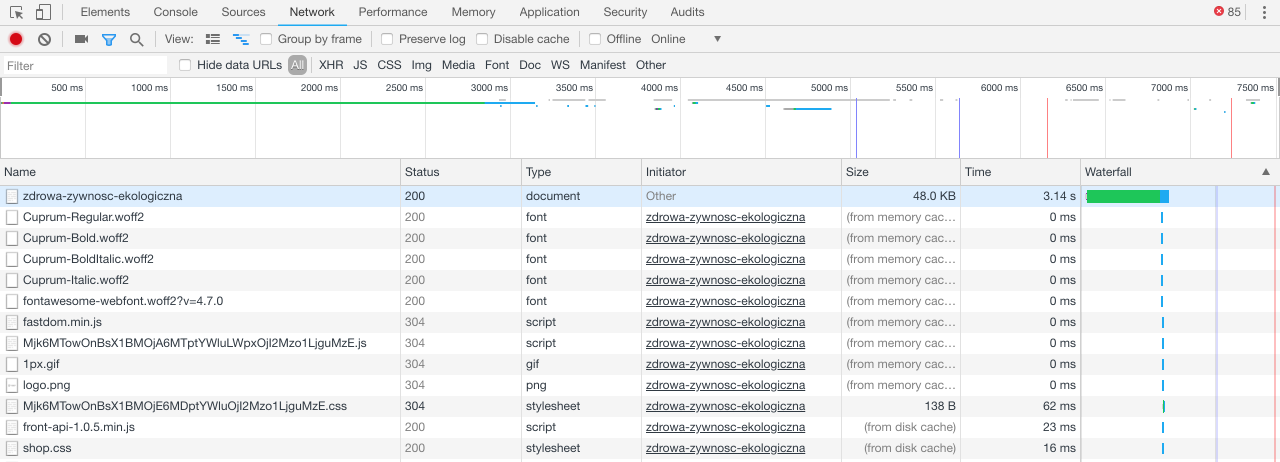Enable Group by frame checkbox
The image size is (1280, 462).
(266, 39)
